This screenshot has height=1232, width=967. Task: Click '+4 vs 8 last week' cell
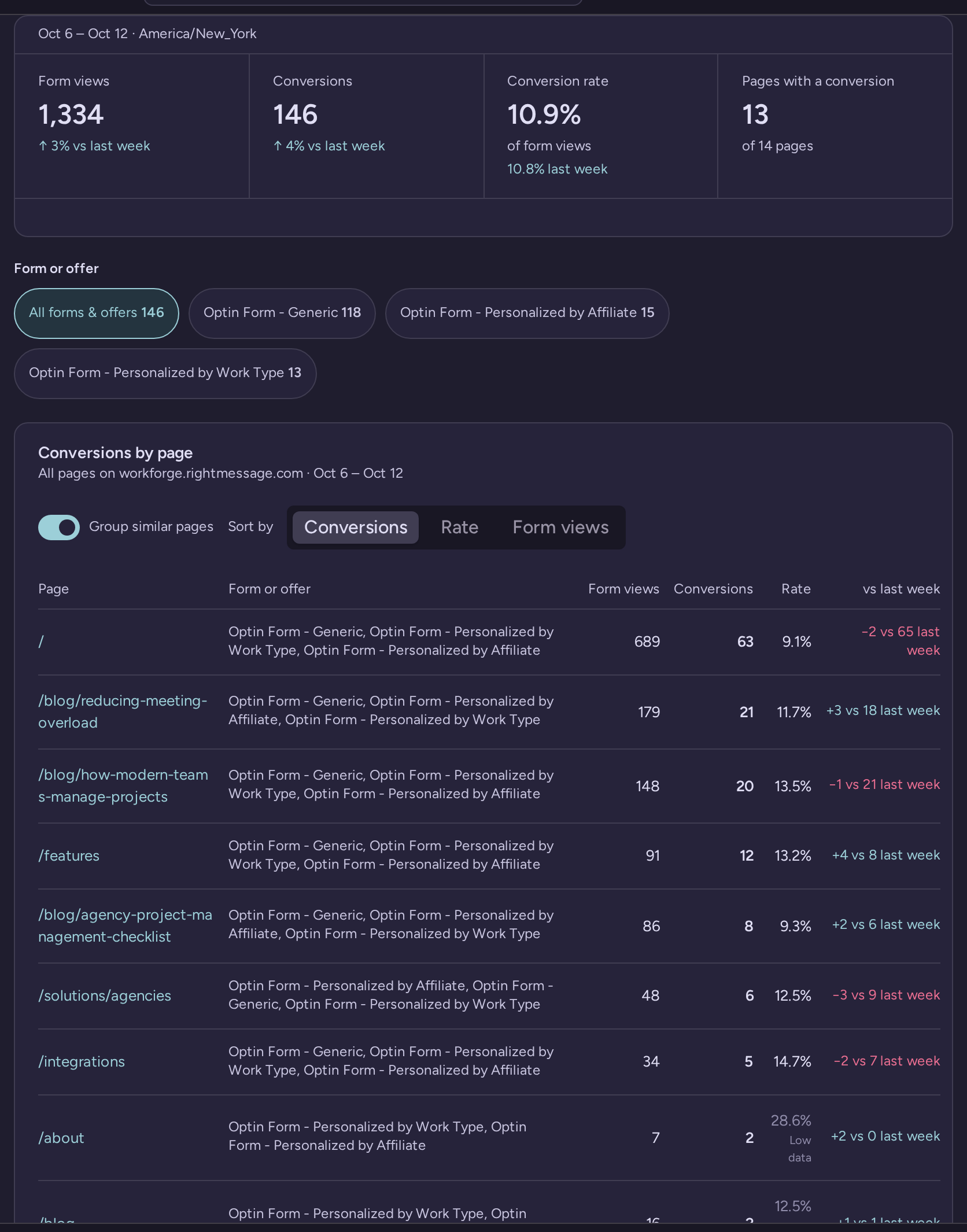click(886, 855)
